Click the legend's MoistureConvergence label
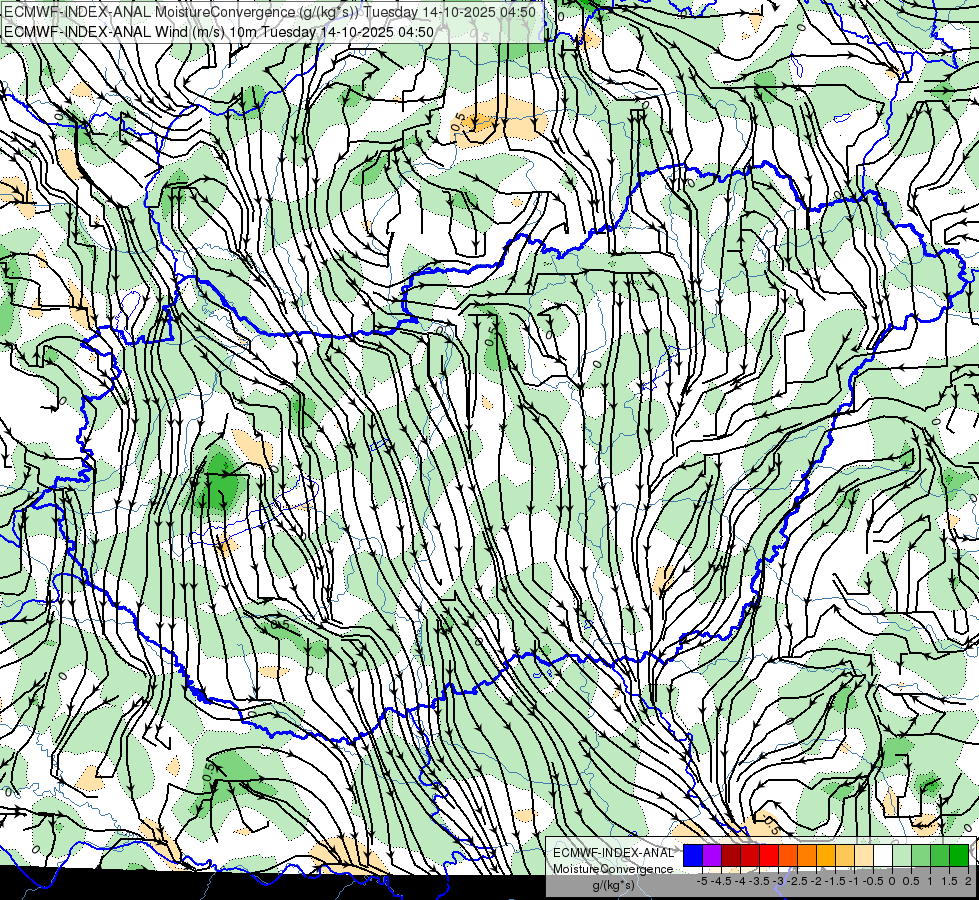 (613, 869)
